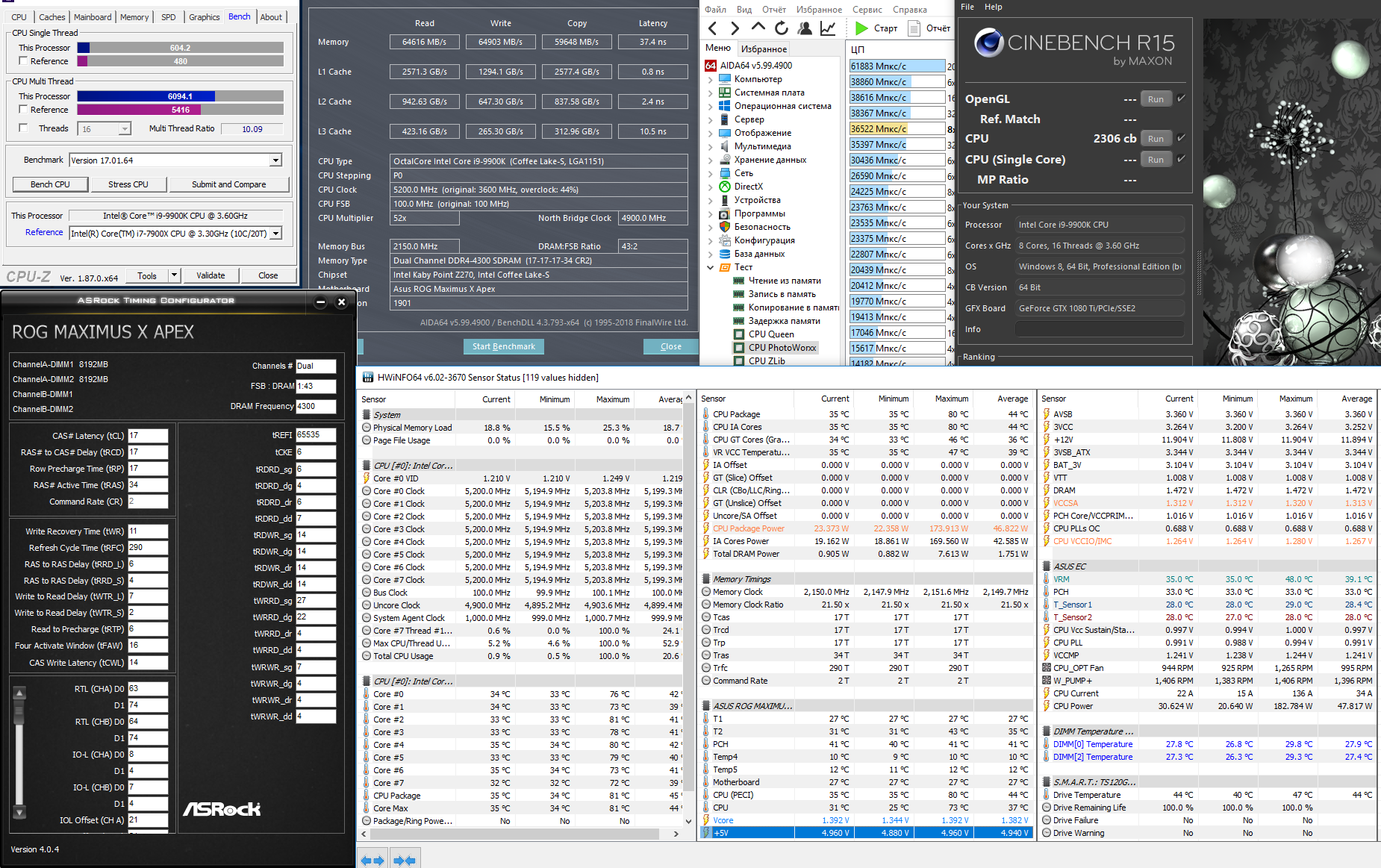Open the line graph icon in AIDA64 toolbar
This screenshot has width=1381, height=868.
828,28
